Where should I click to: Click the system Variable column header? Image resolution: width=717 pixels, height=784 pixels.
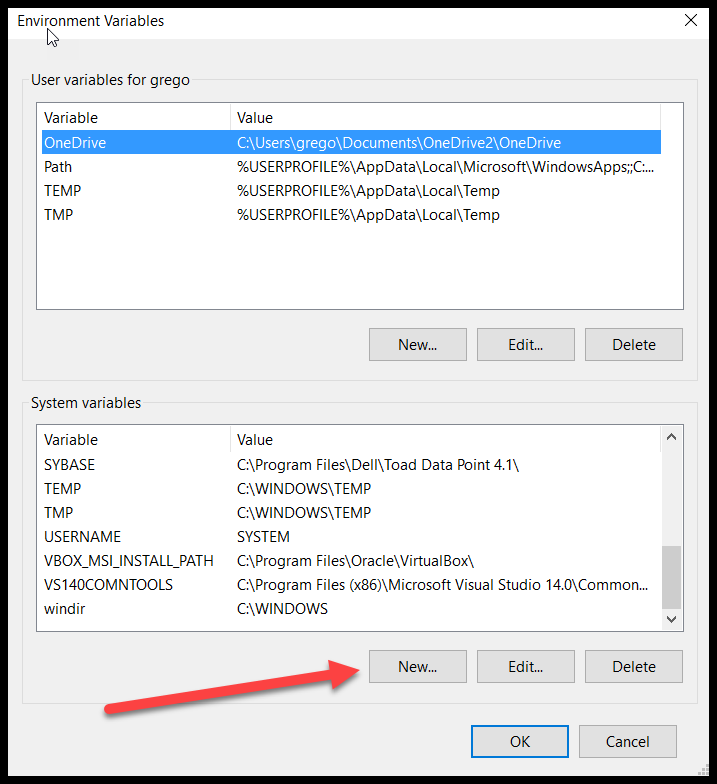136,440
